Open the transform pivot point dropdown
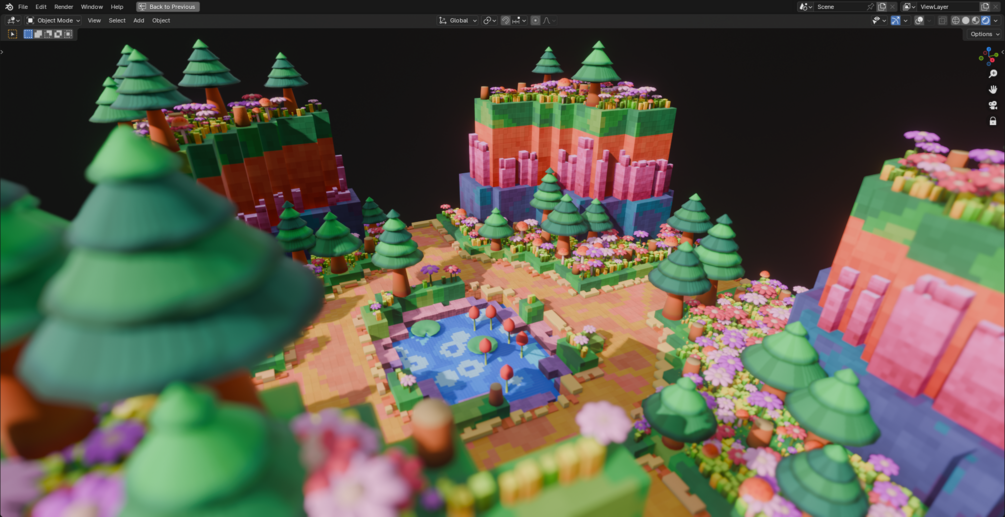The width and height of the screenshot is (1005, 517). pyautogui.click(x=490, y=21)
